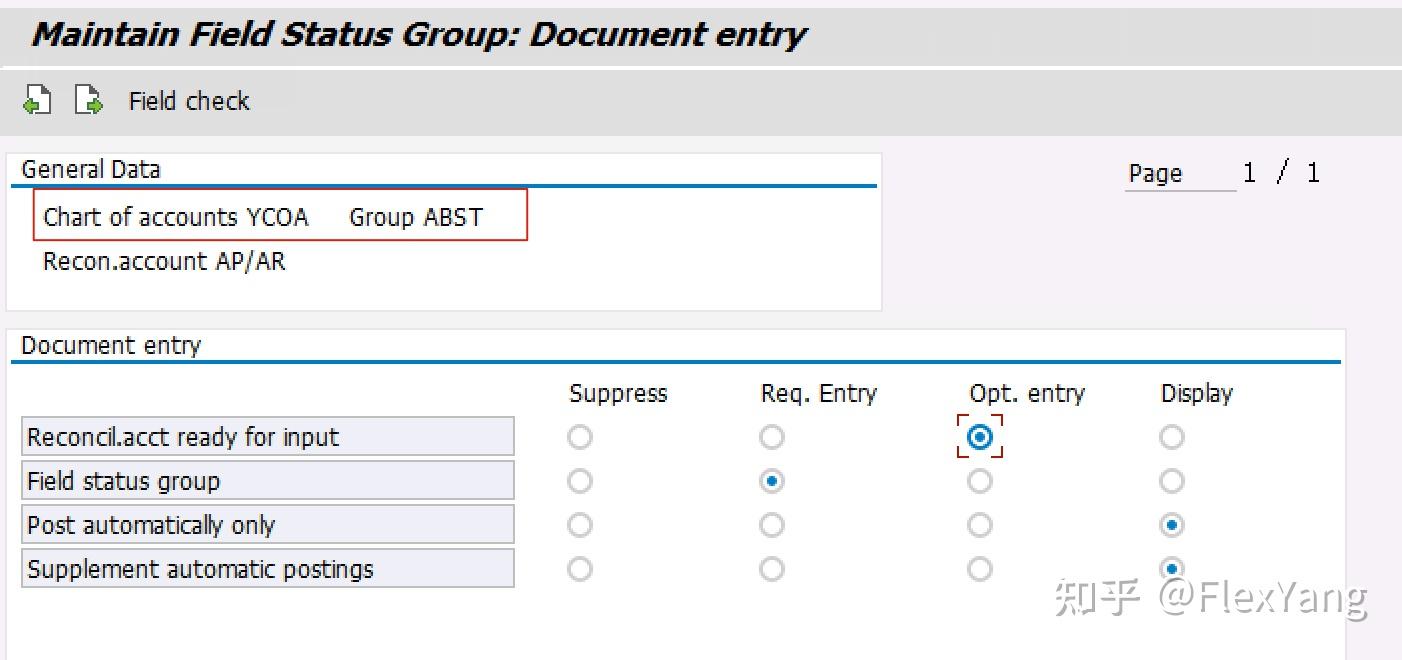This screenshot has height=660, width=1402.
Task: Click the previous field status group icon
Action: pos(37,100)
